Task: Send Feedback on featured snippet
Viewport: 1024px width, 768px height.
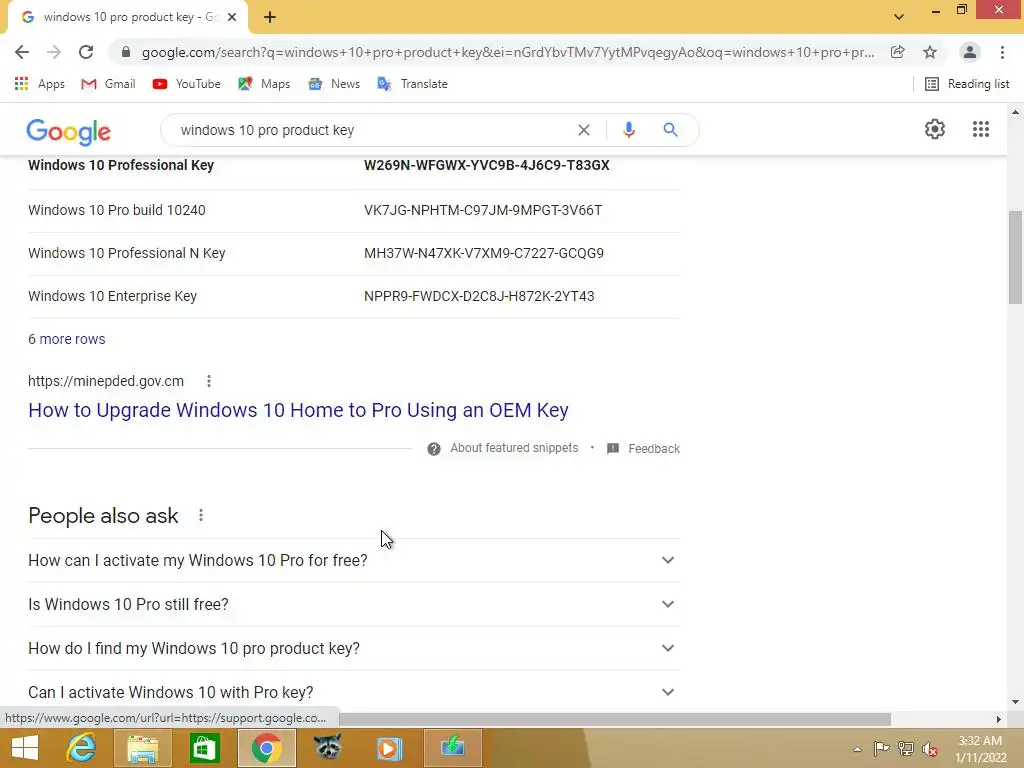Action: coord(643,449)
